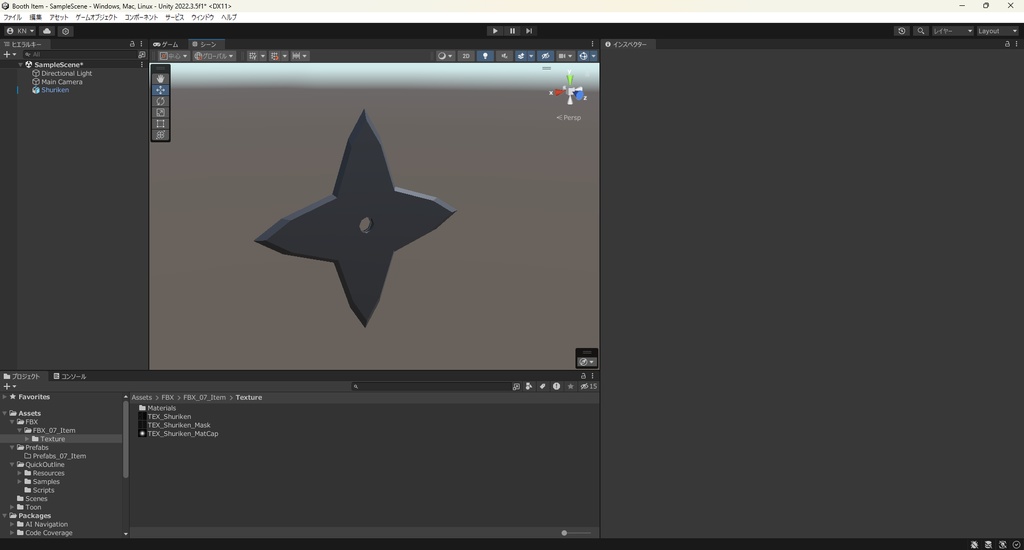Toggle hidden packages count 15
1024x550 pixels.
coord(588,386)
